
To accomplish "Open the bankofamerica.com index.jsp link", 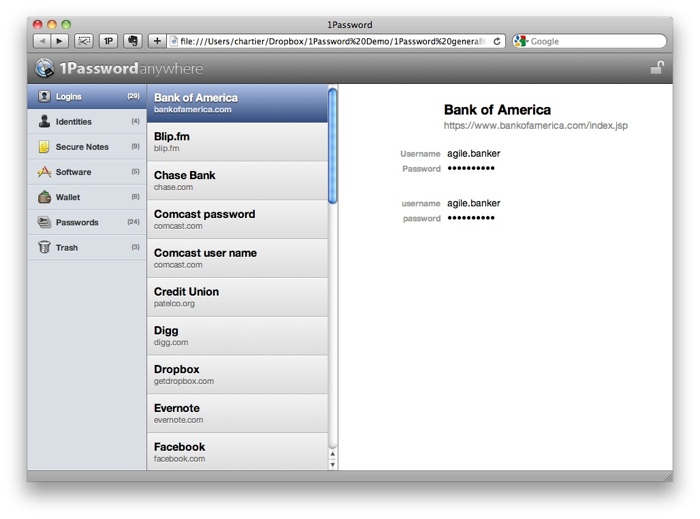I will pyautogui.click(x=535, y=126).
